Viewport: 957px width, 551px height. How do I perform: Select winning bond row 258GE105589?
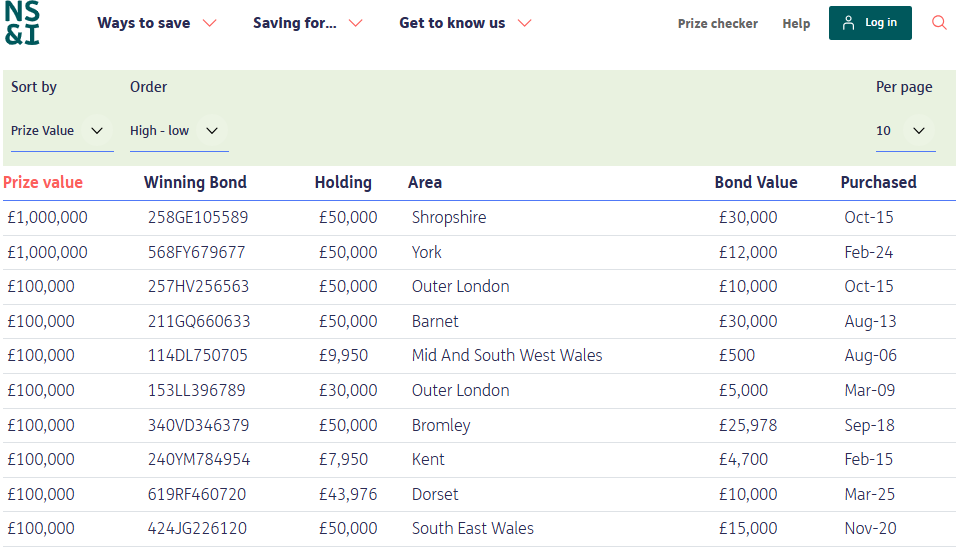coord(198,218)
